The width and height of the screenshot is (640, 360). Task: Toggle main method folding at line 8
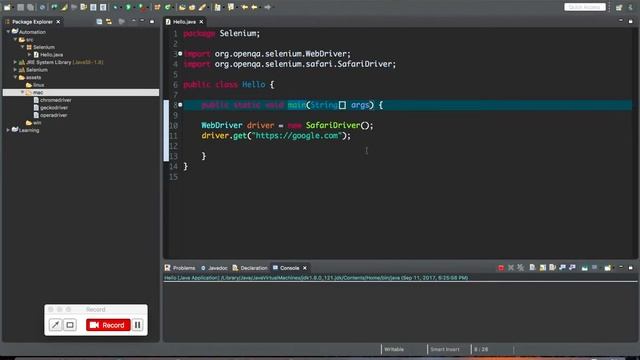[x=180, y=105]
